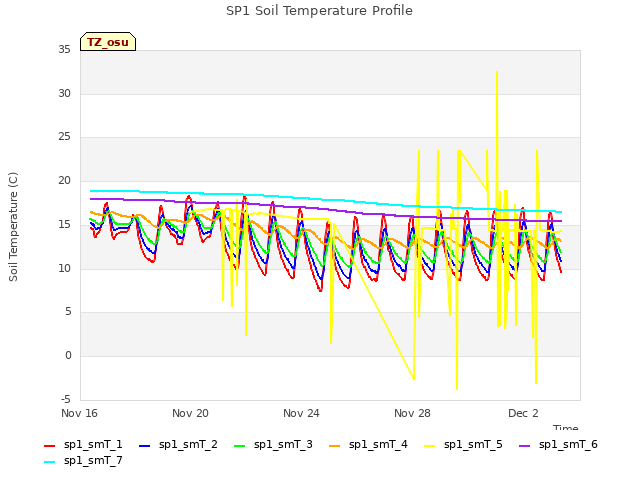640x480 pixels.
Task: Click the blue sp1_smT_2 legend swatch
Action: (x=144, y=446)
